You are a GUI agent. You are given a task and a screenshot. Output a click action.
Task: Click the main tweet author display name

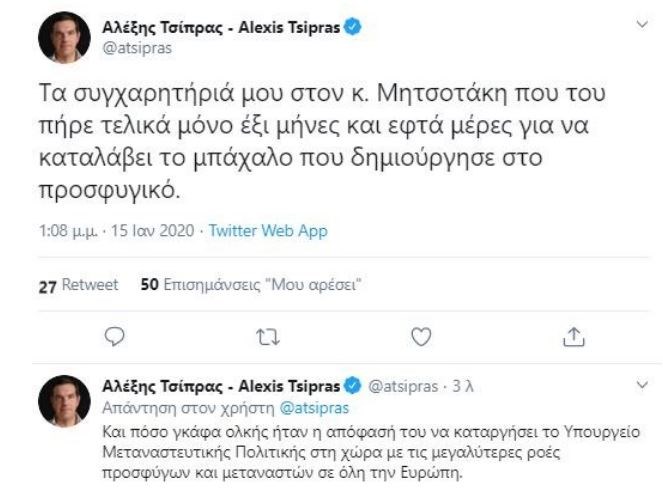coord(221,27)
